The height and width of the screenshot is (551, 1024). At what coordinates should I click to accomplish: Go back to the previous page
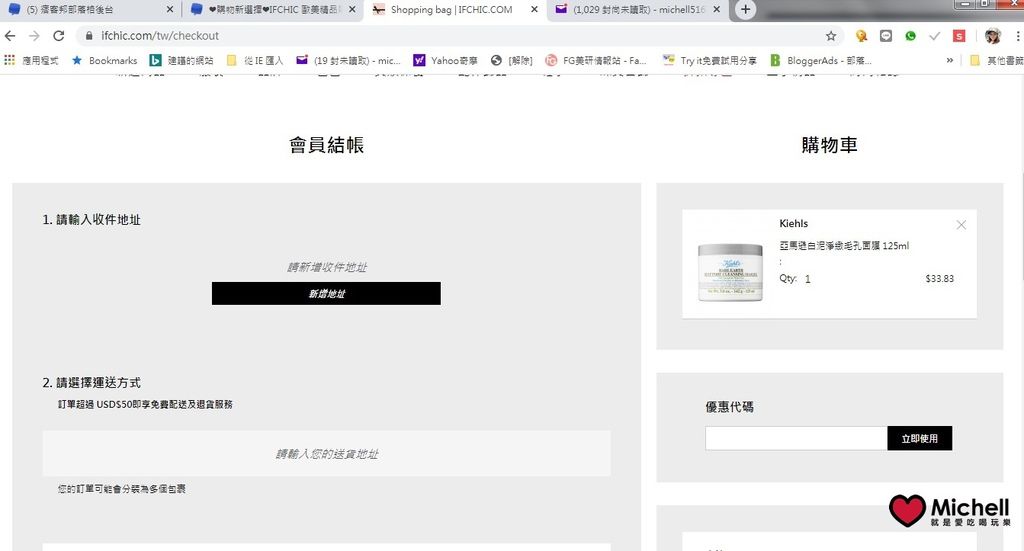click(10, 36)
